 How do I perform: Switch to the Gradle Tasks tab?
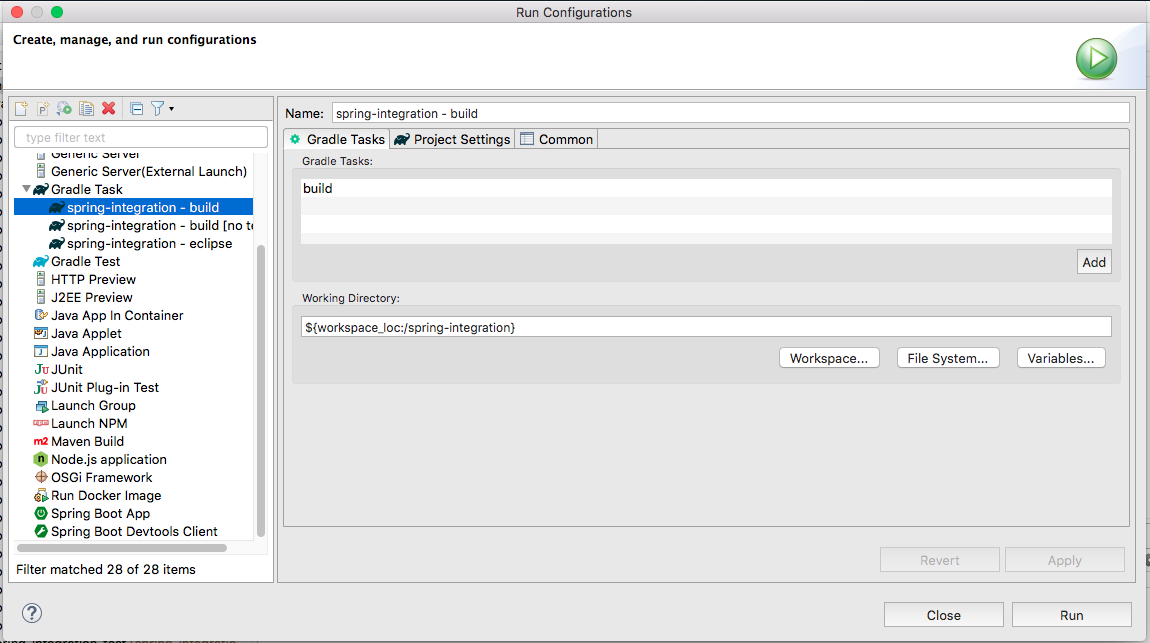point(337,139)
